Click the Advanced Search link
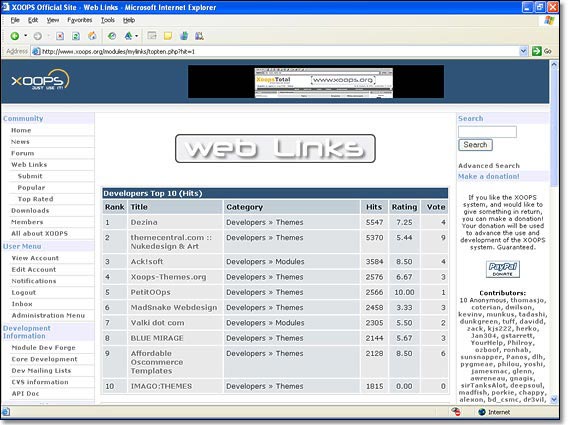The width and height of the screenshot is (580, 425). click(x=489, y=166)
